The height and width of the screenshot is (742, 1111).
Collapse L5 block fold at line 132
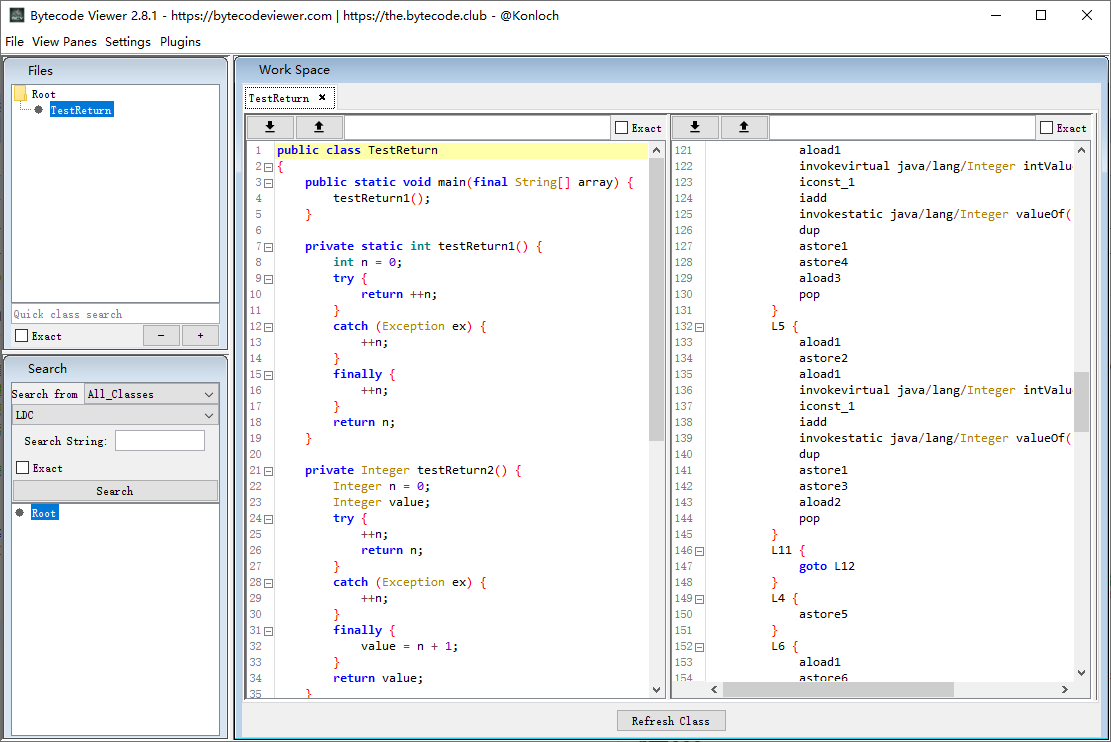click(699, 327)
